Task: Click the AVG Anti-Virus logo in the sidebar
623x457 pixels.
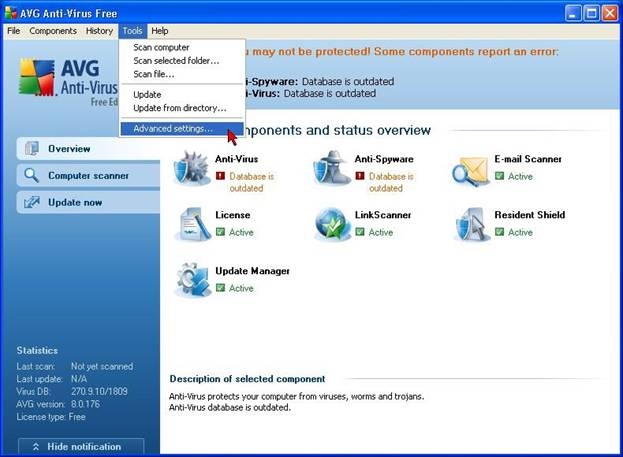Action: tap(68, 82)
